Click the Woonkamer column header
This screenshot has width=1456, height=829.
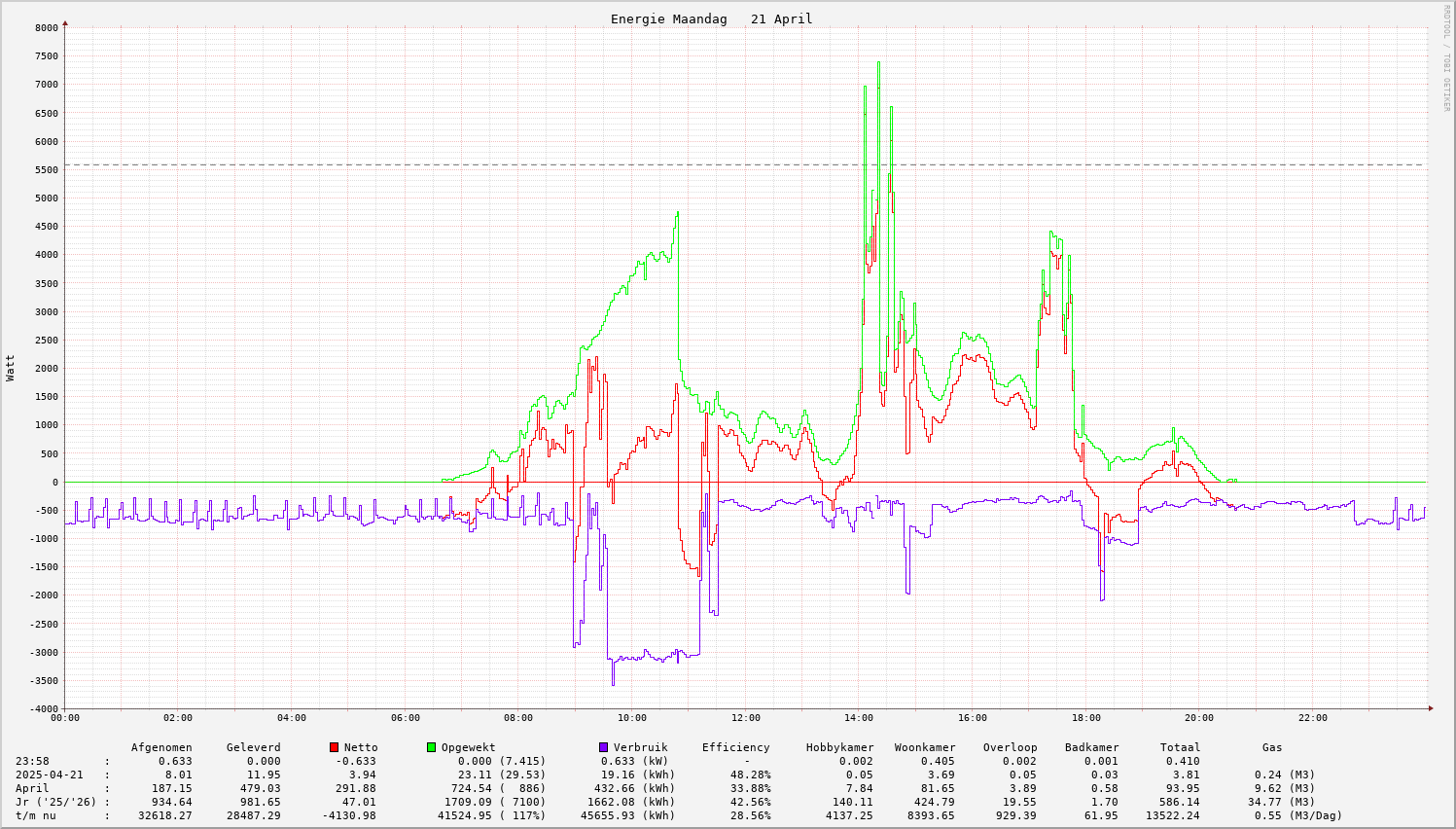[x=924, y=748]
